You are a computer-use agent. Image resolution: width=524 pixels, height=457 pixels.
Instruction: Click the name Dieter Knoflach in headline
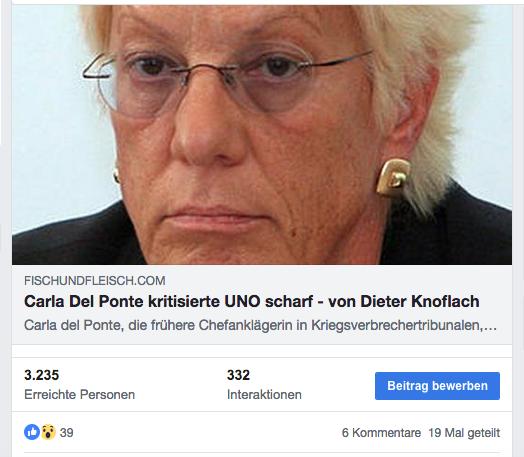pyautogui.click(x=420, y=301)
